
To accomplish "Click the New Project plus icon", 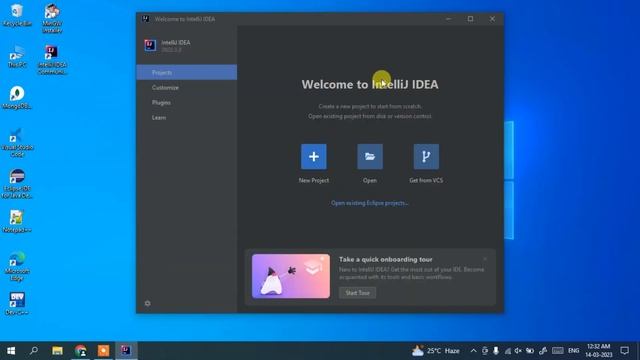I will 313,156.
